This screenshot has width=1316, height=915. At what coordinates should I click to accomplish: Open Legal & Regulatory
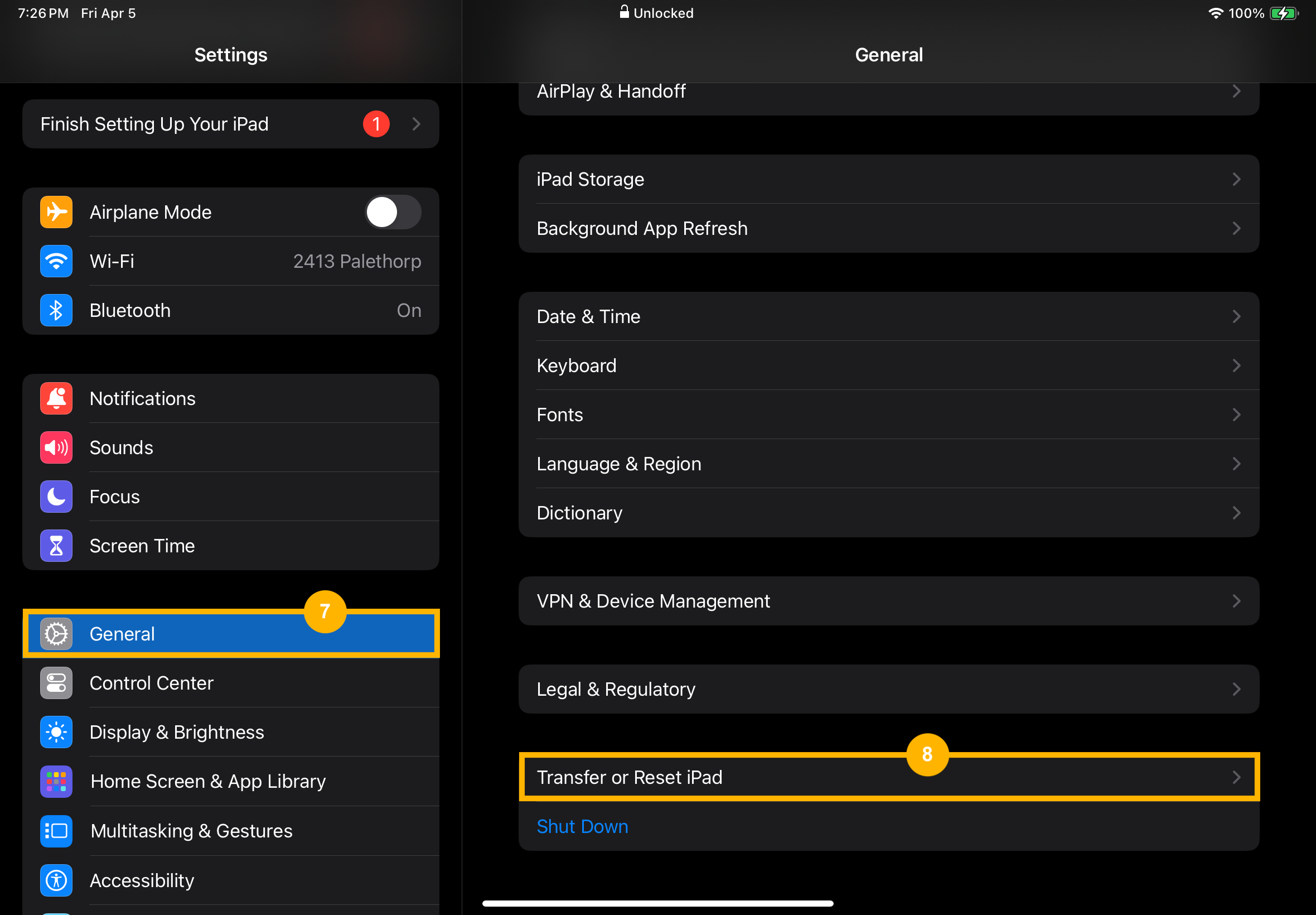point(889,689)
